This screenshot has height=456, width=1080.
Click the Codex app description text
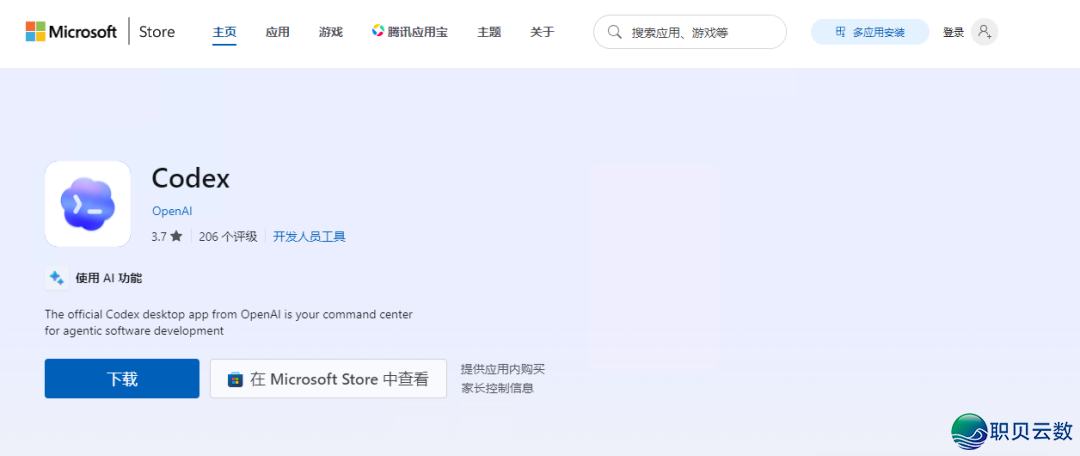[229, 322]
